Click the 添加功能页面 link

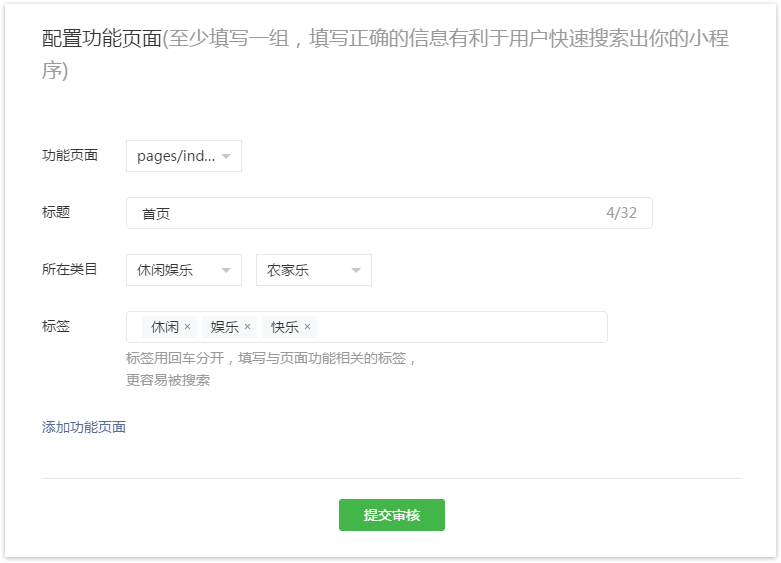pyautogui.click(x=84, y=427)
